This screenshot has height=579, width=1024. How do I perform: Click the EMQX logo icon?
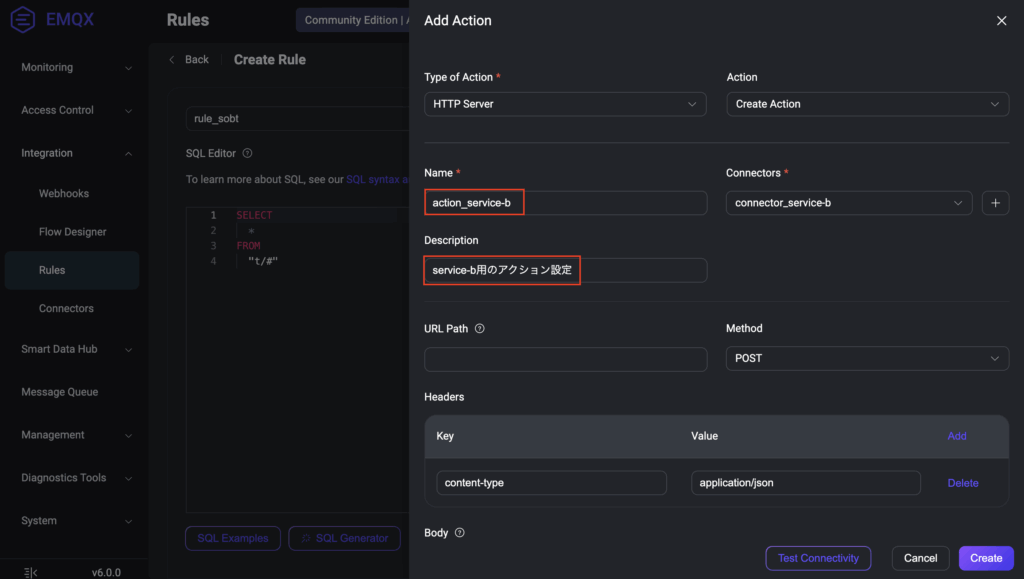point(23,20)
